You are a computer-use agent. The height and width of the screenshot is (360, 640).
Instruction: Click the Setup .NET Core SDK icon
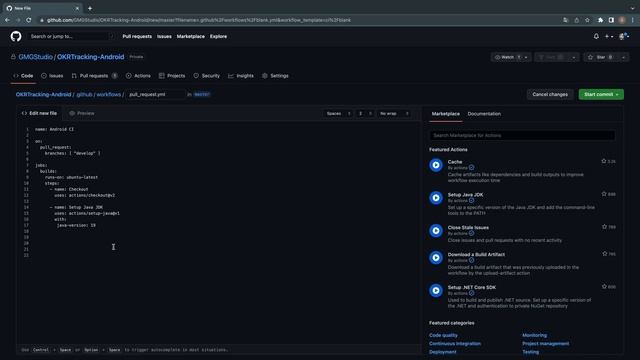tap(436, 291)
